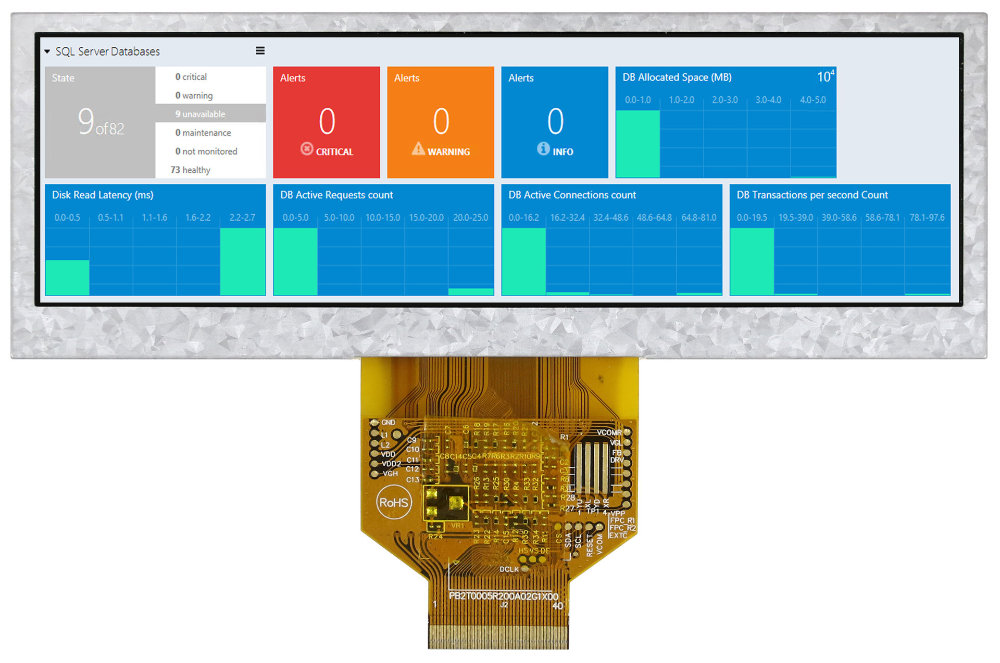Click the '16.2-32.4' range label
The height and width of the screenshot is (663, 1000).
568,218
